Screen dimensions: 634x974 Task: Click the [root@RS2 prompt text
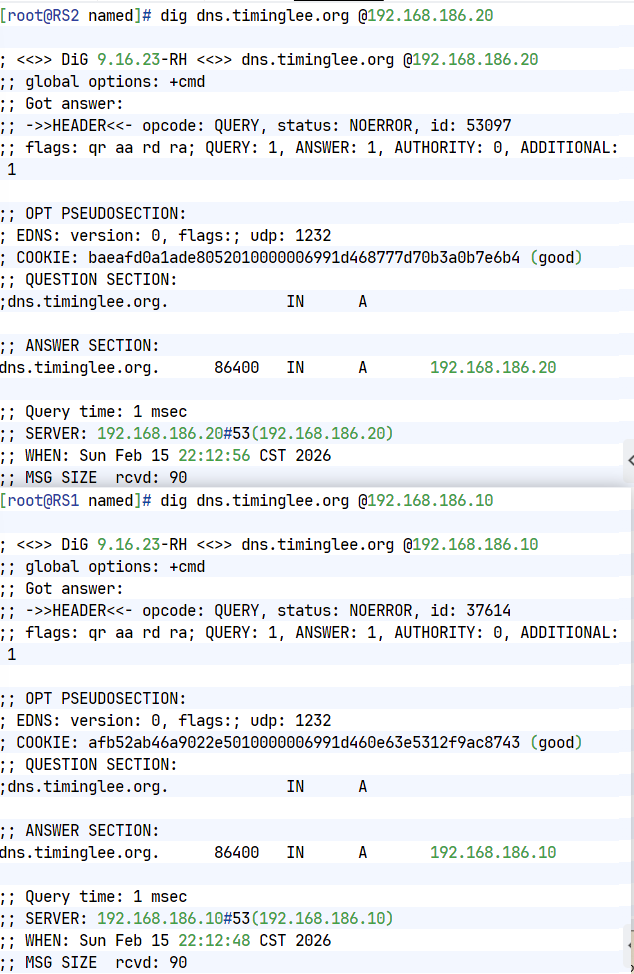click(x=40, y=16)
